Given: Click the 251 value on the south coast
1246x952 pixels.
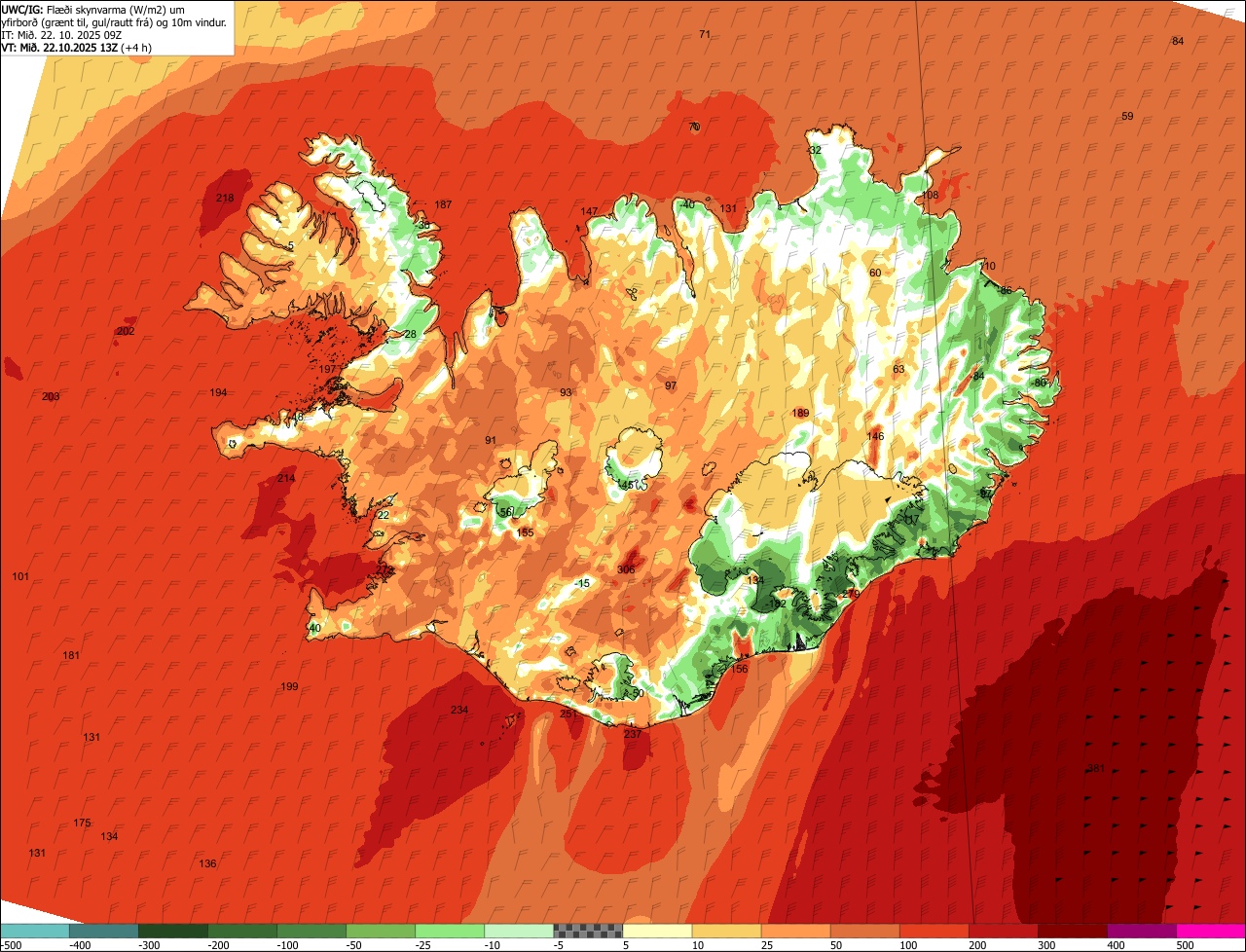Looking at the screenshot, I should point(568,714).
